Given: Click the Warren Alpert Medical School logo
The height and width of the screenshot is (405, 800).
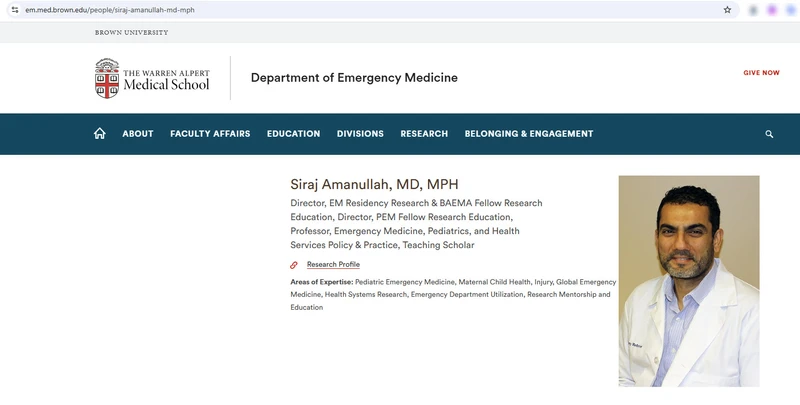Looking at the screenshot, I should (x=152, y=78).
